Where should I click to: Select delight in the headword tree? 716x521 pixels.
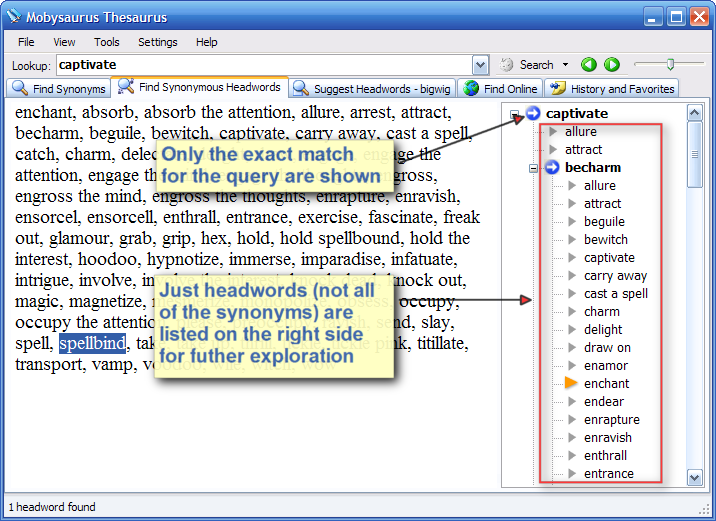pos(603,329)
